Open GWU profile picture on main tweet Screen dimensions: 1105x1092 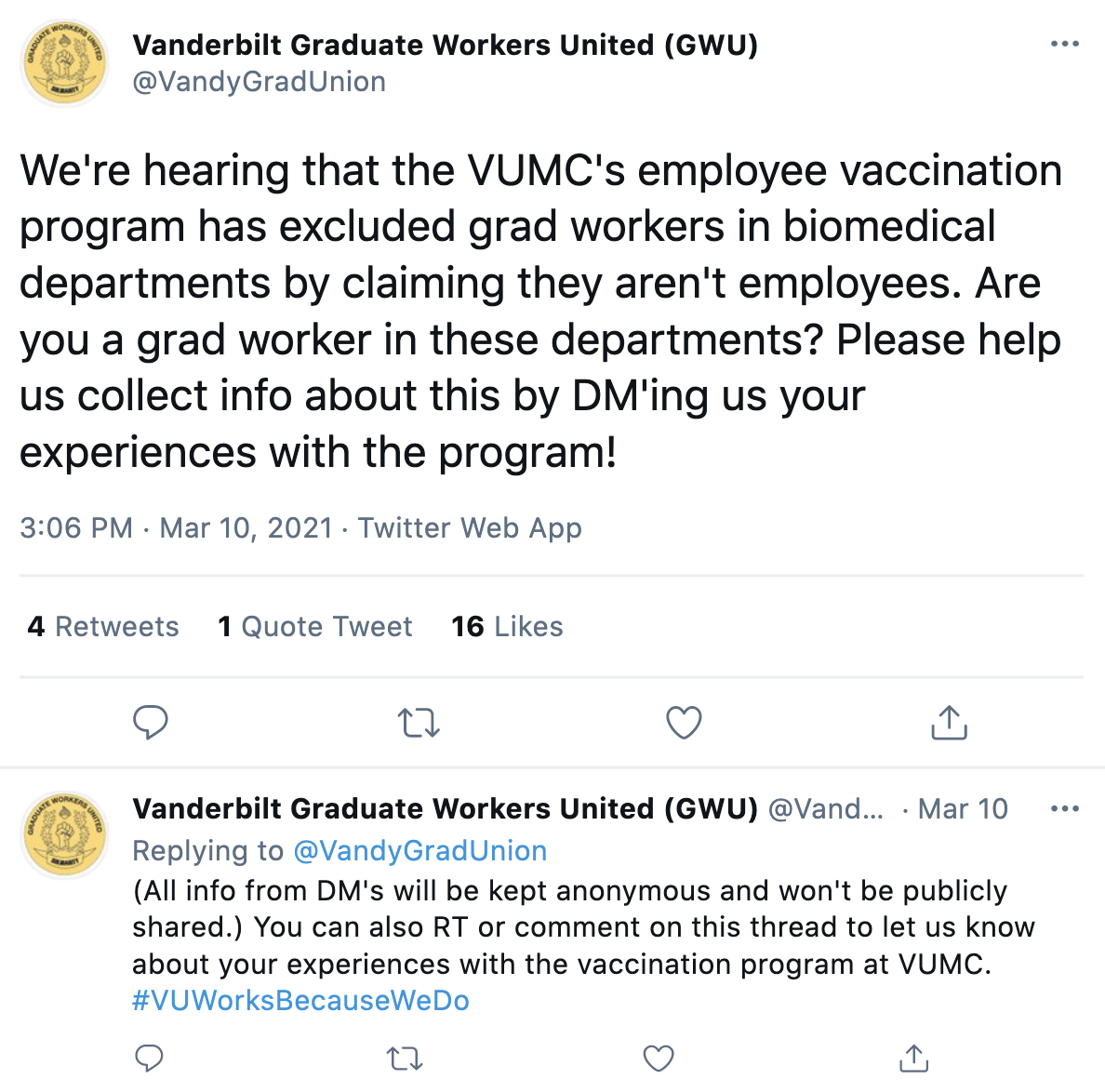point(65,63)
